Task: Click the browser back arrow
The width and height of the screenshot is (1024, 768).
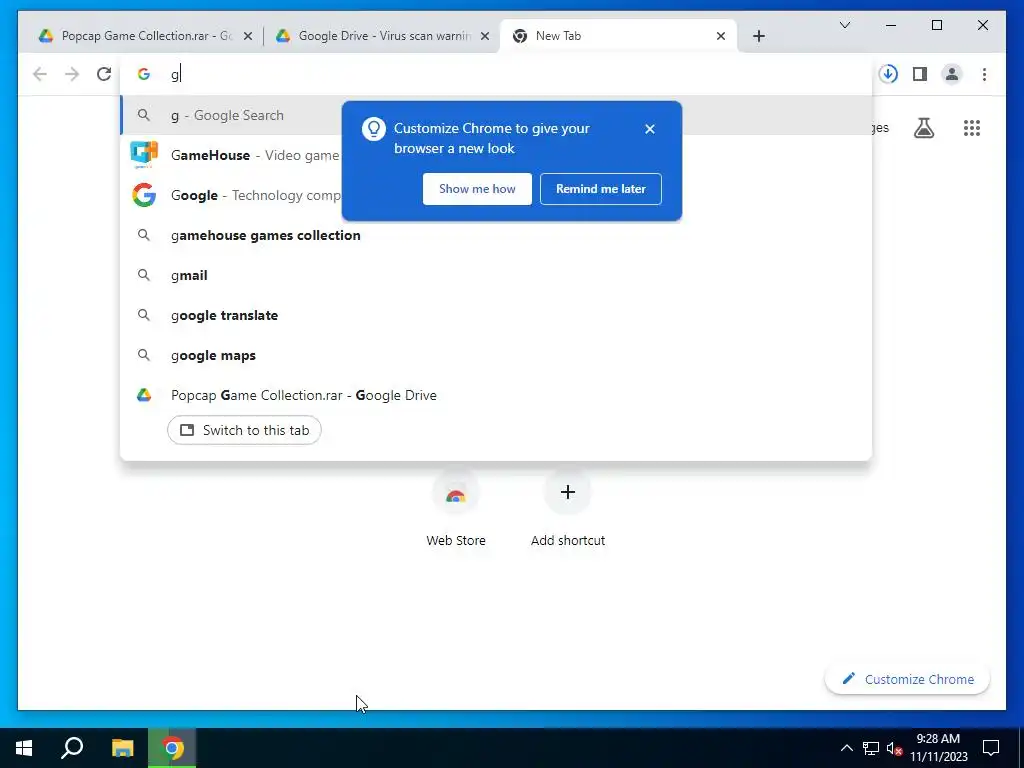Action: [x=40, y=74]
